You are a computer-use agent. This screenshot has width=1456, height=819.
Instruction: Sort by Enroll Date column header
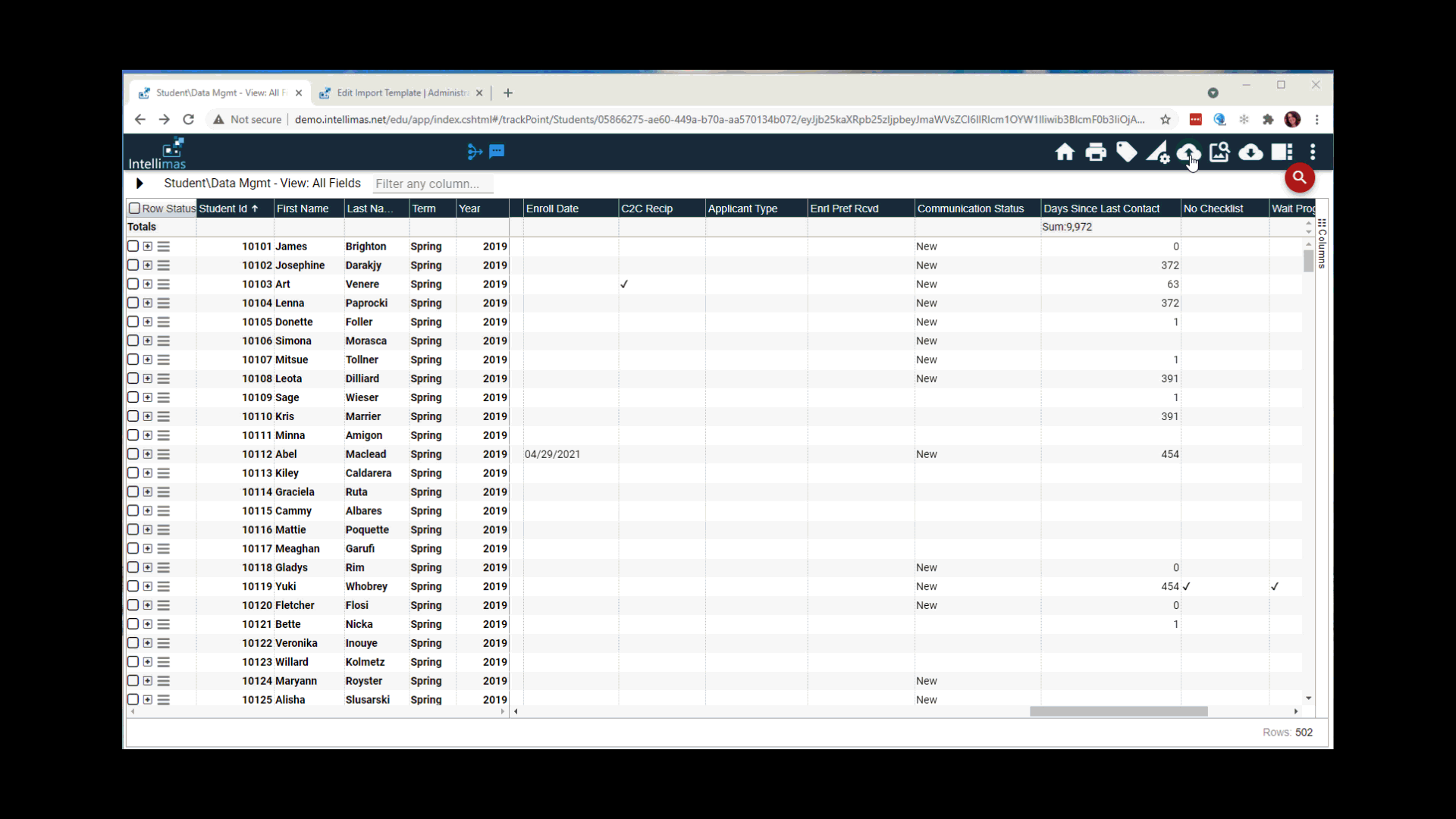570,209
